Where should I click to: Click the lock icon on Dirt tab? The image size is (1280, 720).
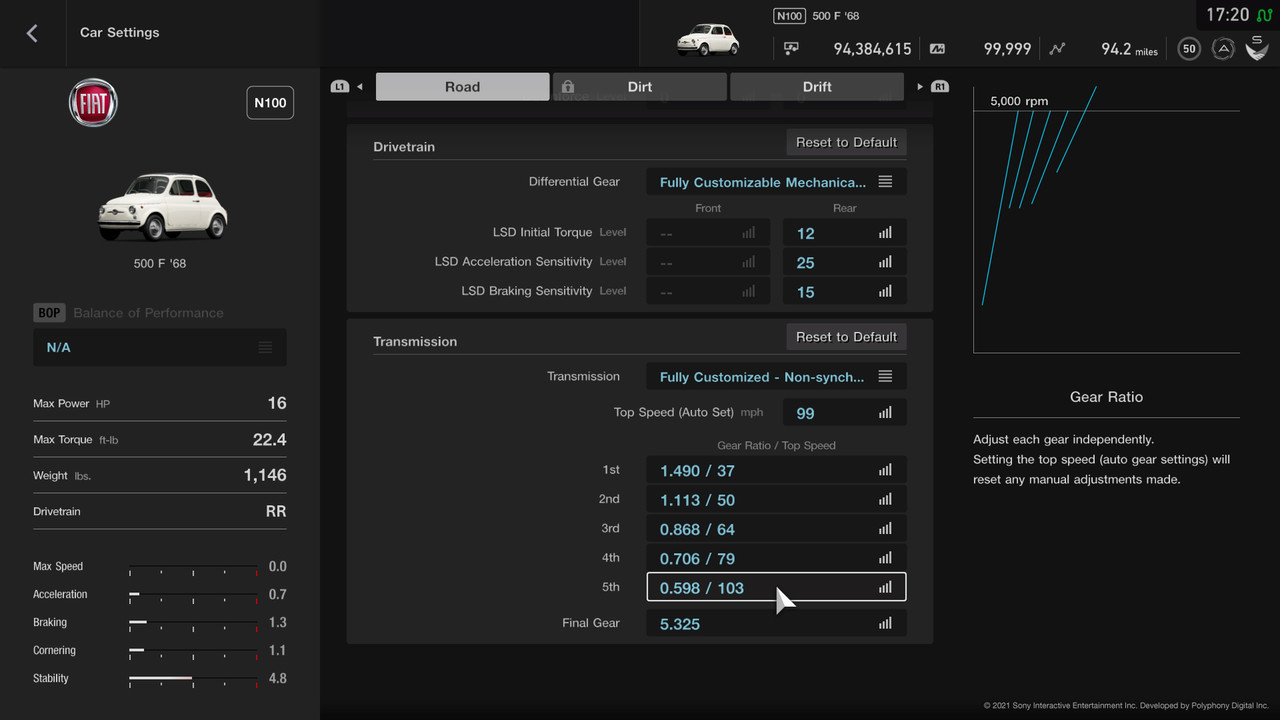(x=568, y=87)
